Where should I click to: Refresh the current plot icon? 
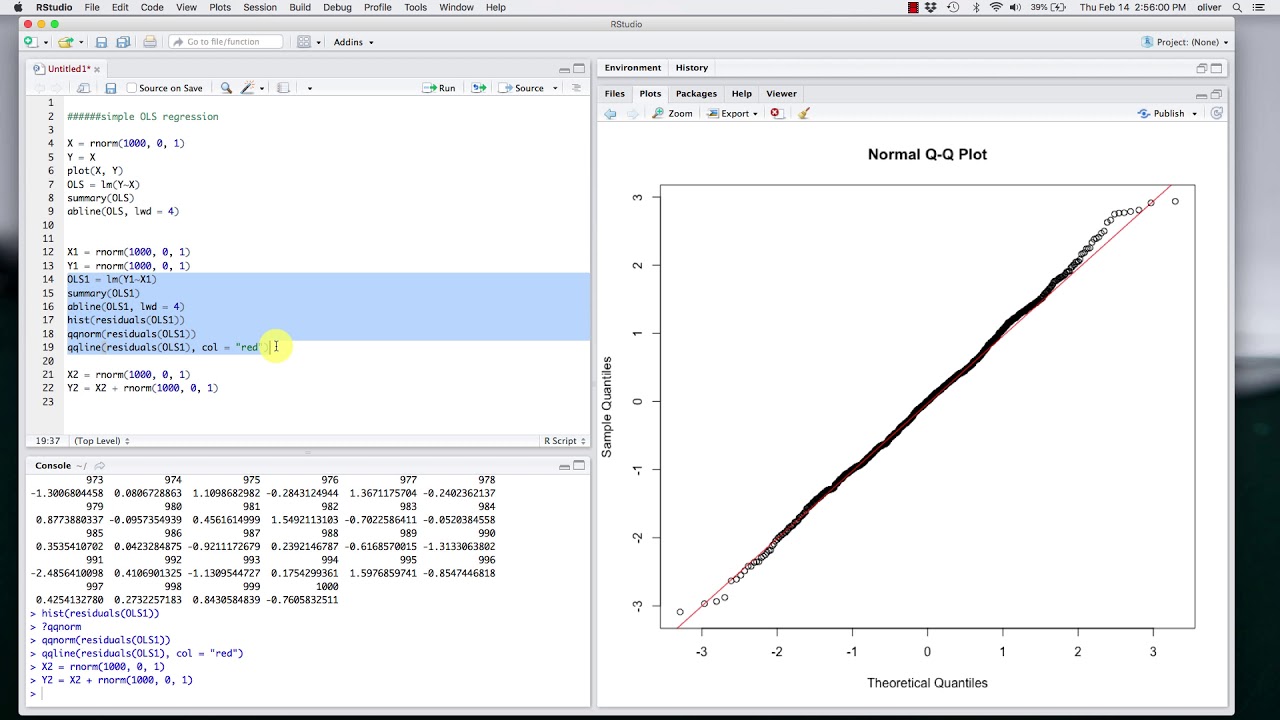coord(1216,114)
